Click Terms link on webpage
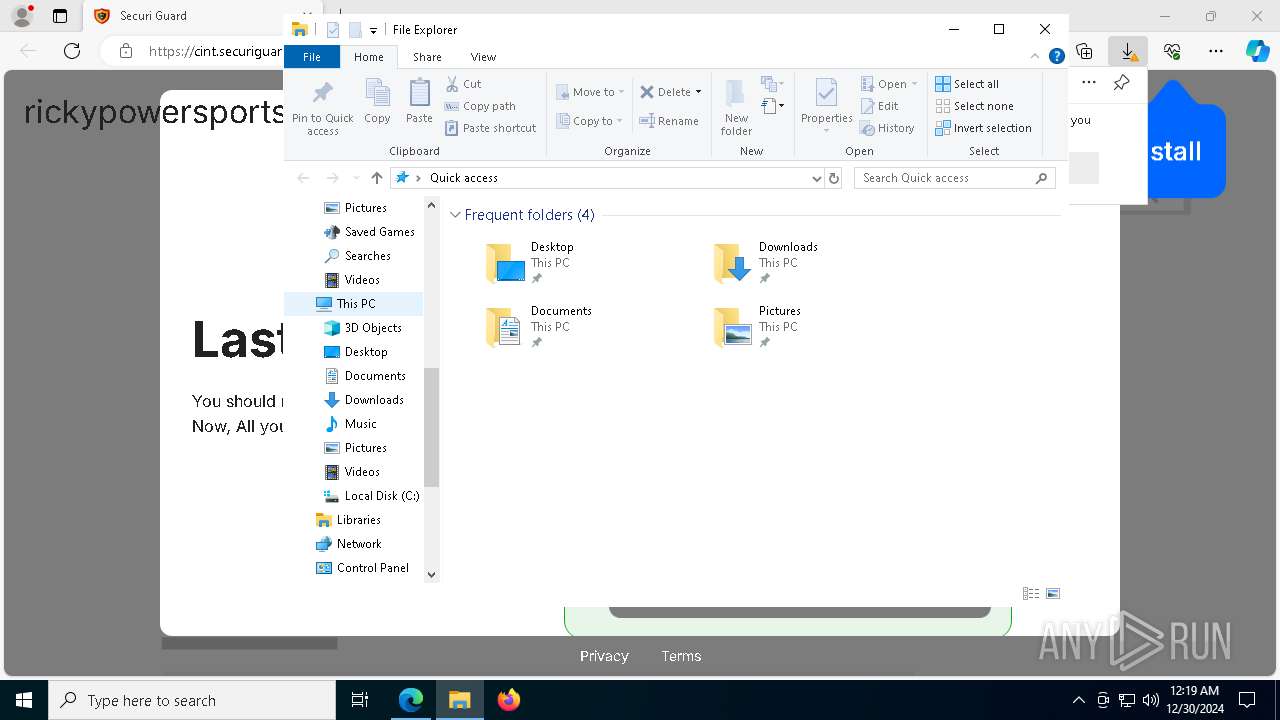 coord(681,656)
